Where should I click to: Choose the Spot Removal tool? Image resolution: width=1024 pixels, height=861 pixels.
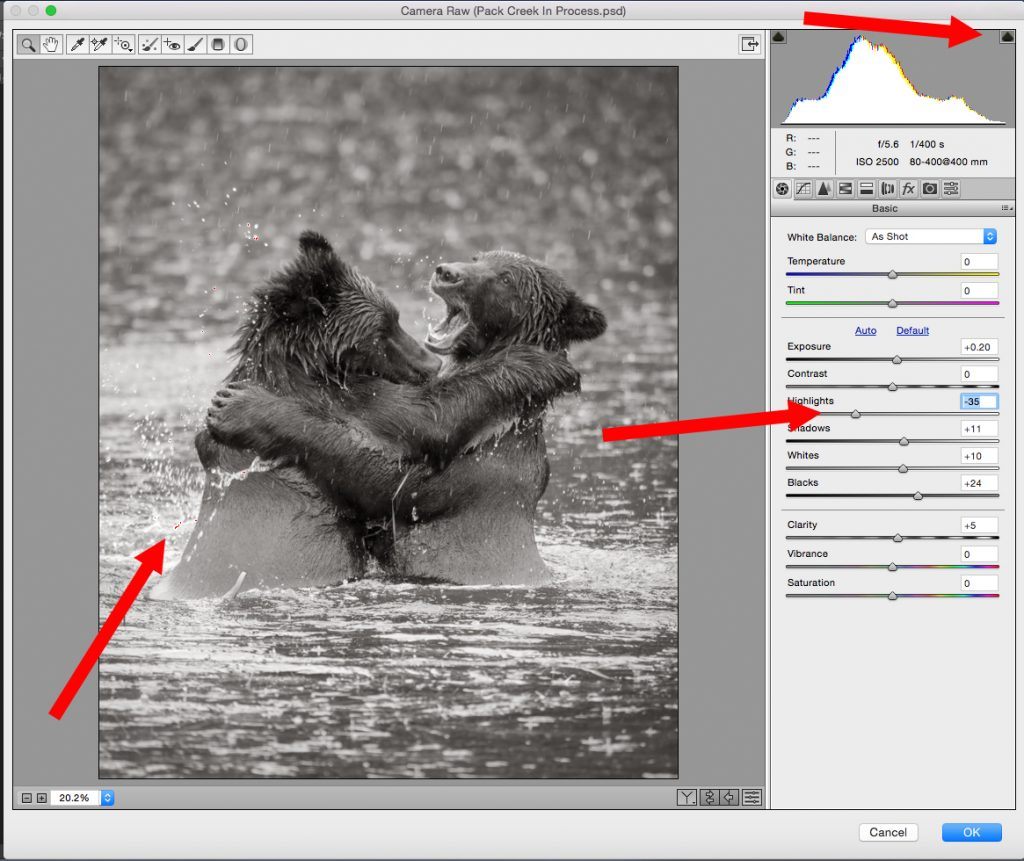pos(149,44)
